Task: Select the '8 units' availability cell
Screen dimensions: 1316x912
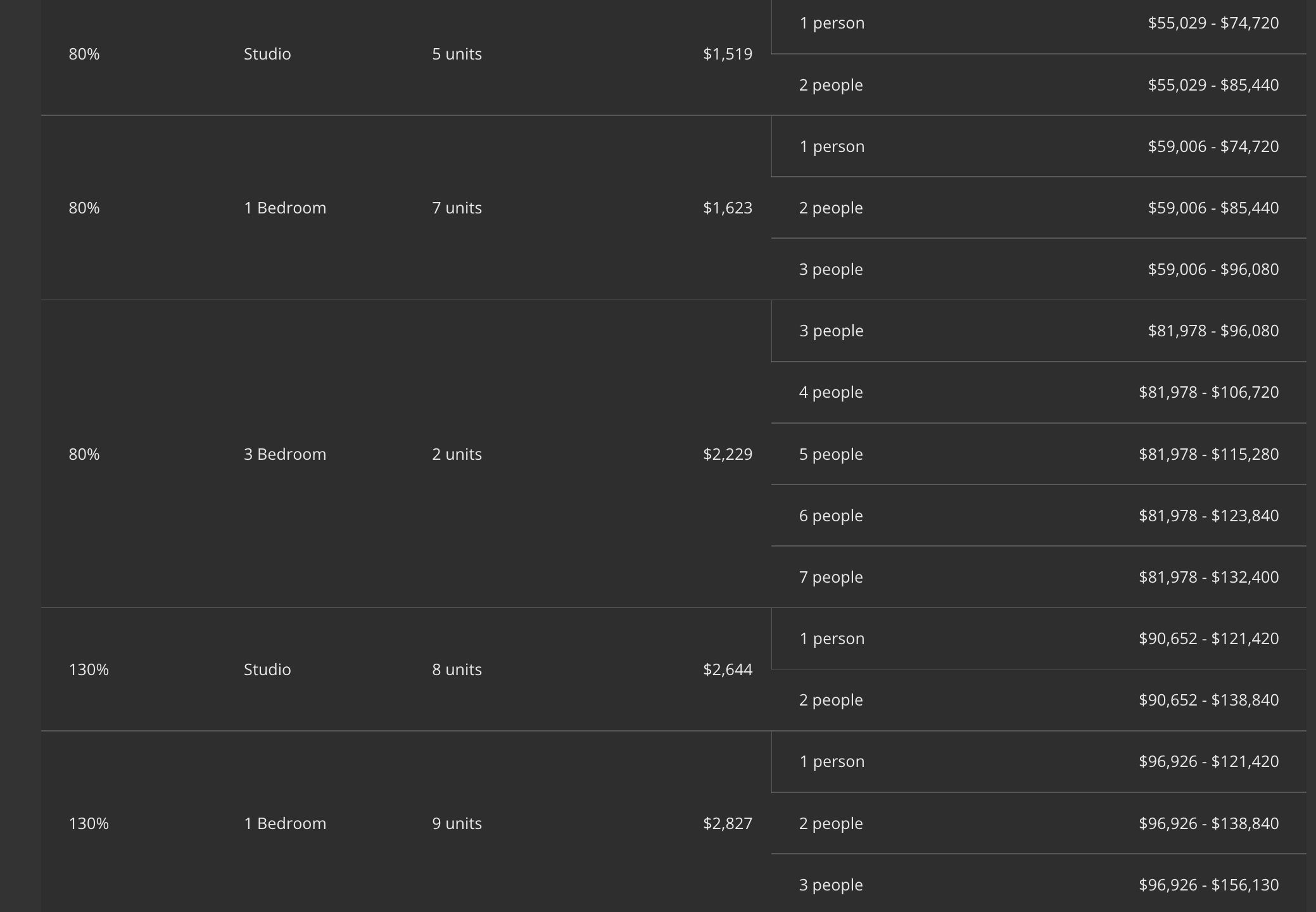Action: [x=457, y=669]
